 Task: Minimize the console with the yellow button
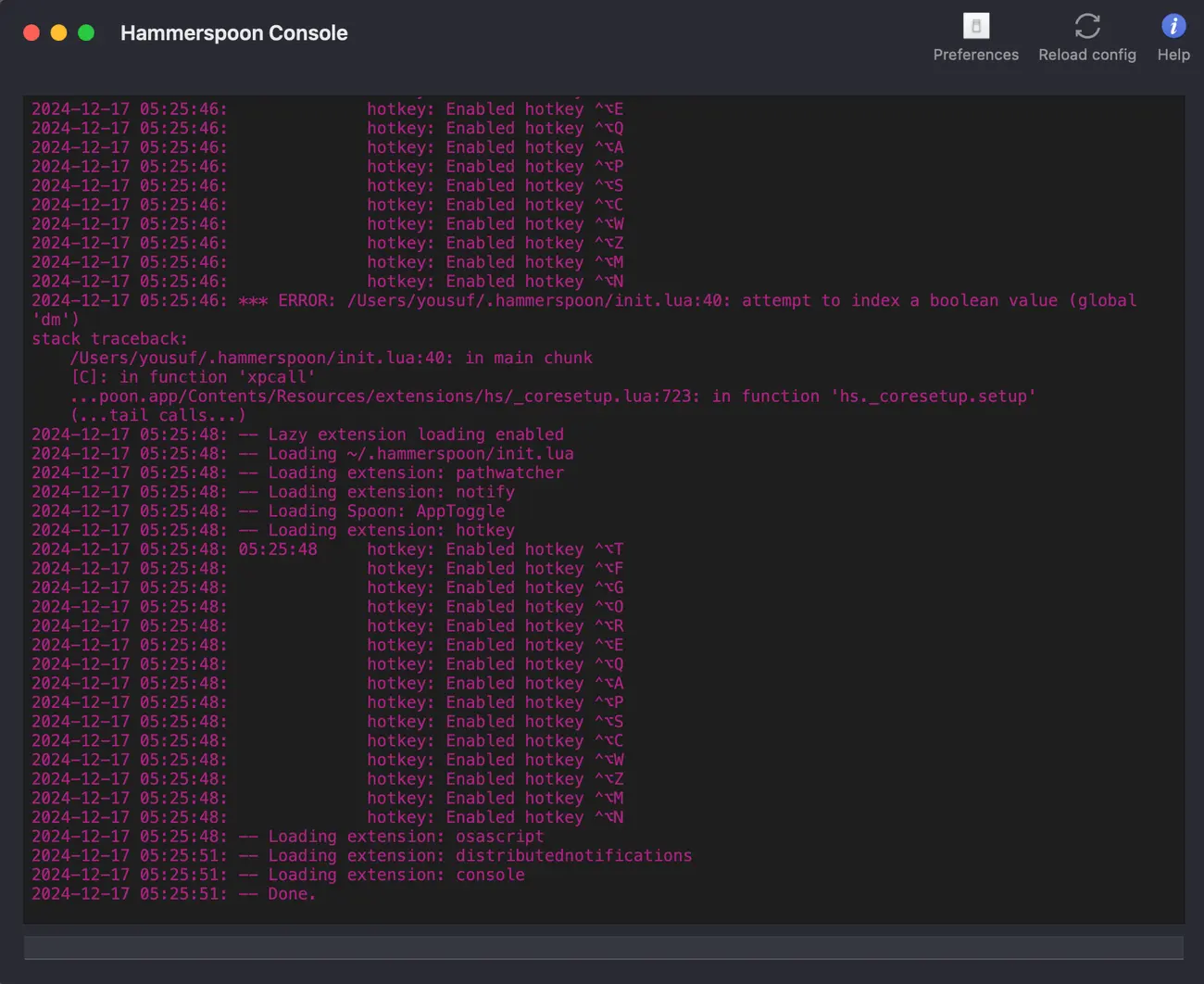58,33
